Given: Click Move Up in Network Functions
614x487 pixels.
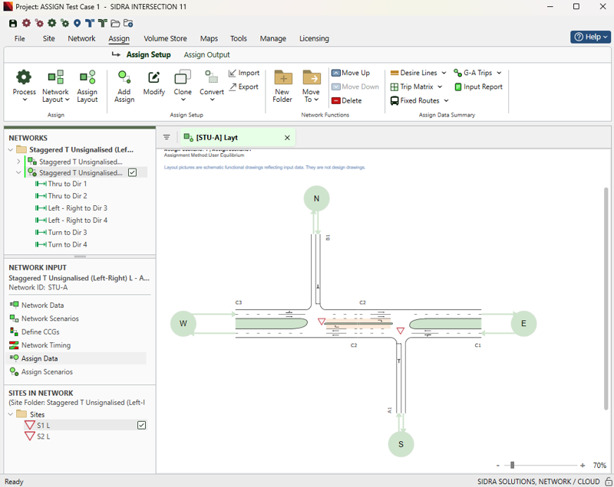Looking at the screenshot, I should [350, 73].
